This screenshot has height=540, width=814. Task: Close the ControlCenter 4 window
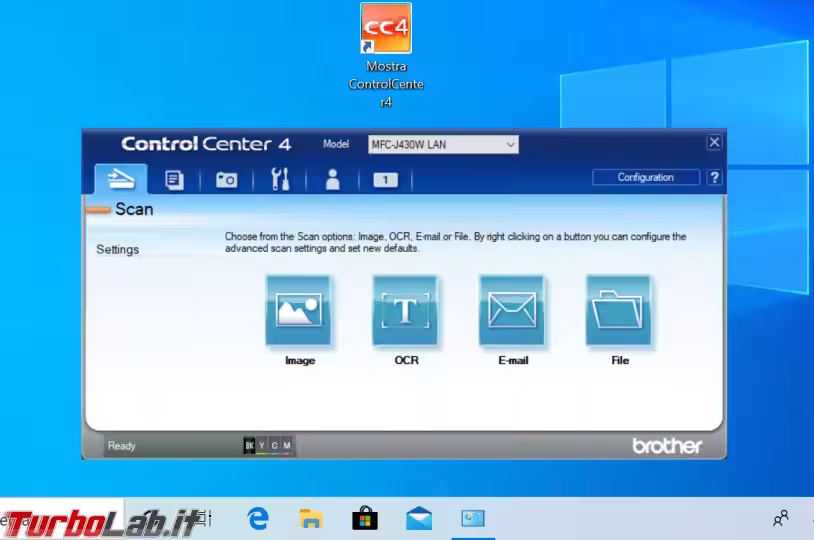tap(714, 142)
